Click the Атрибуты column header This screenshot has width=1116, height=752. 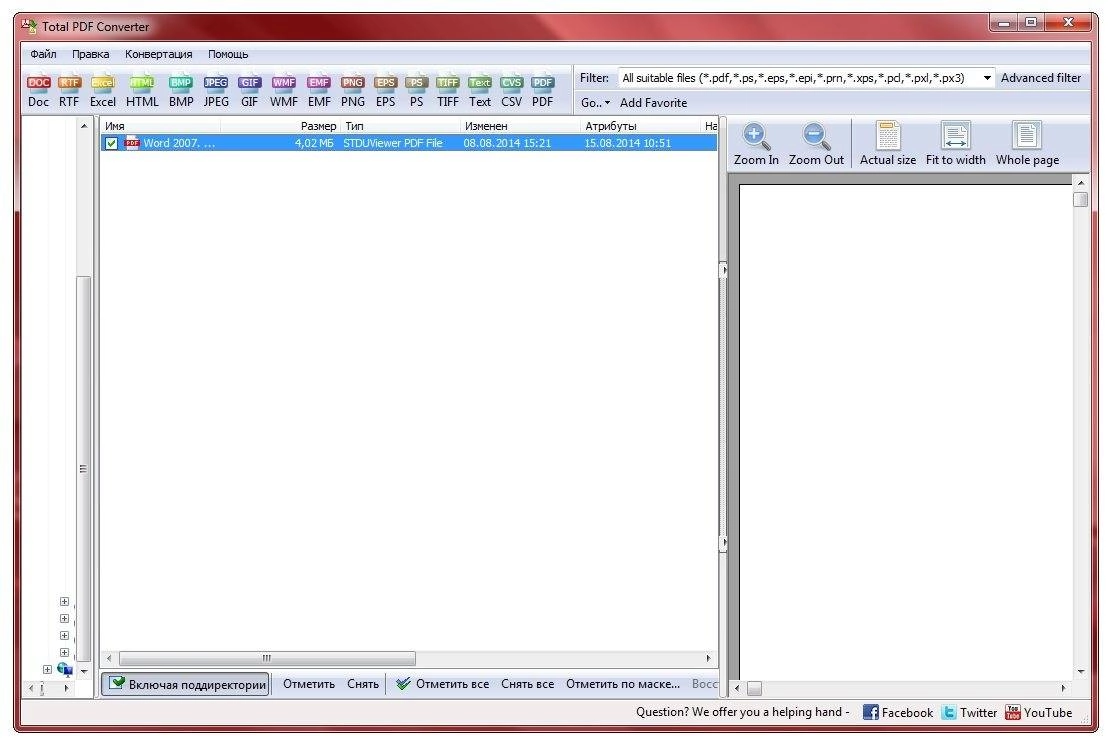[641, 126]
